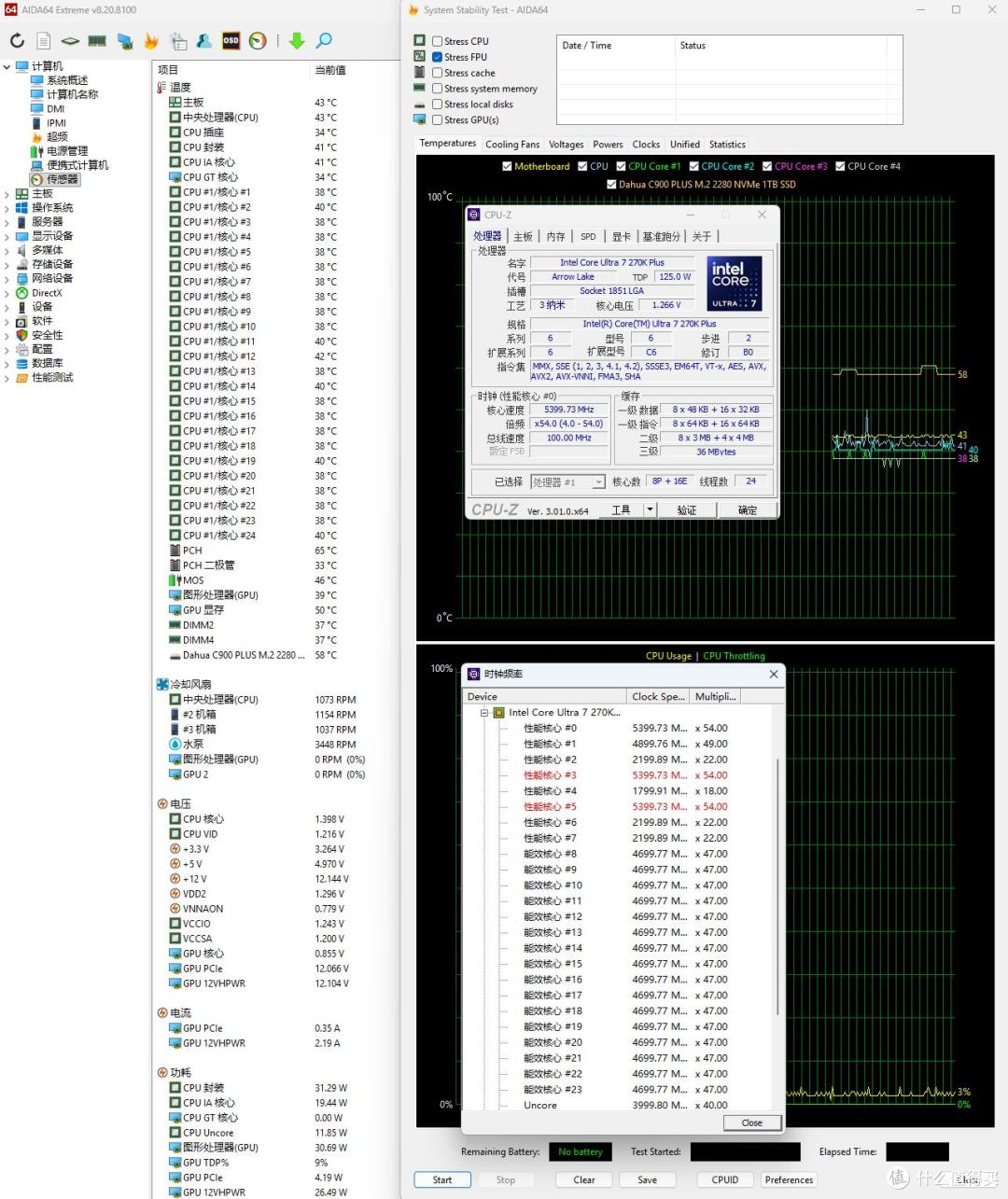
Task: Switch to the Powers tab
Action: pyautogui.click(x=608, y=145)
